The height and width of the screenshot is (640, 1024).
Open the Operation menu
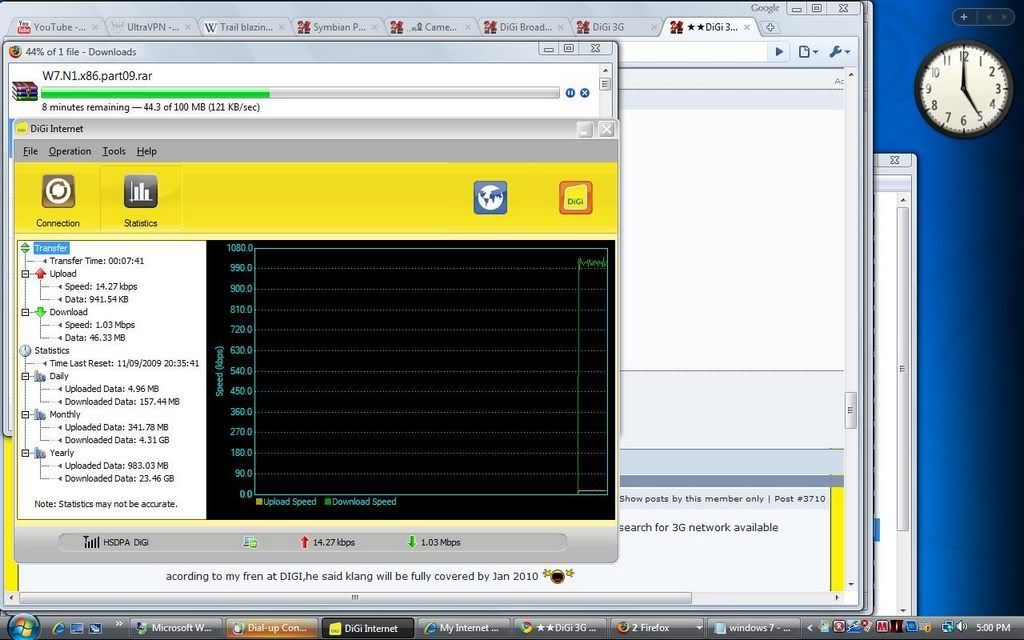70,152
